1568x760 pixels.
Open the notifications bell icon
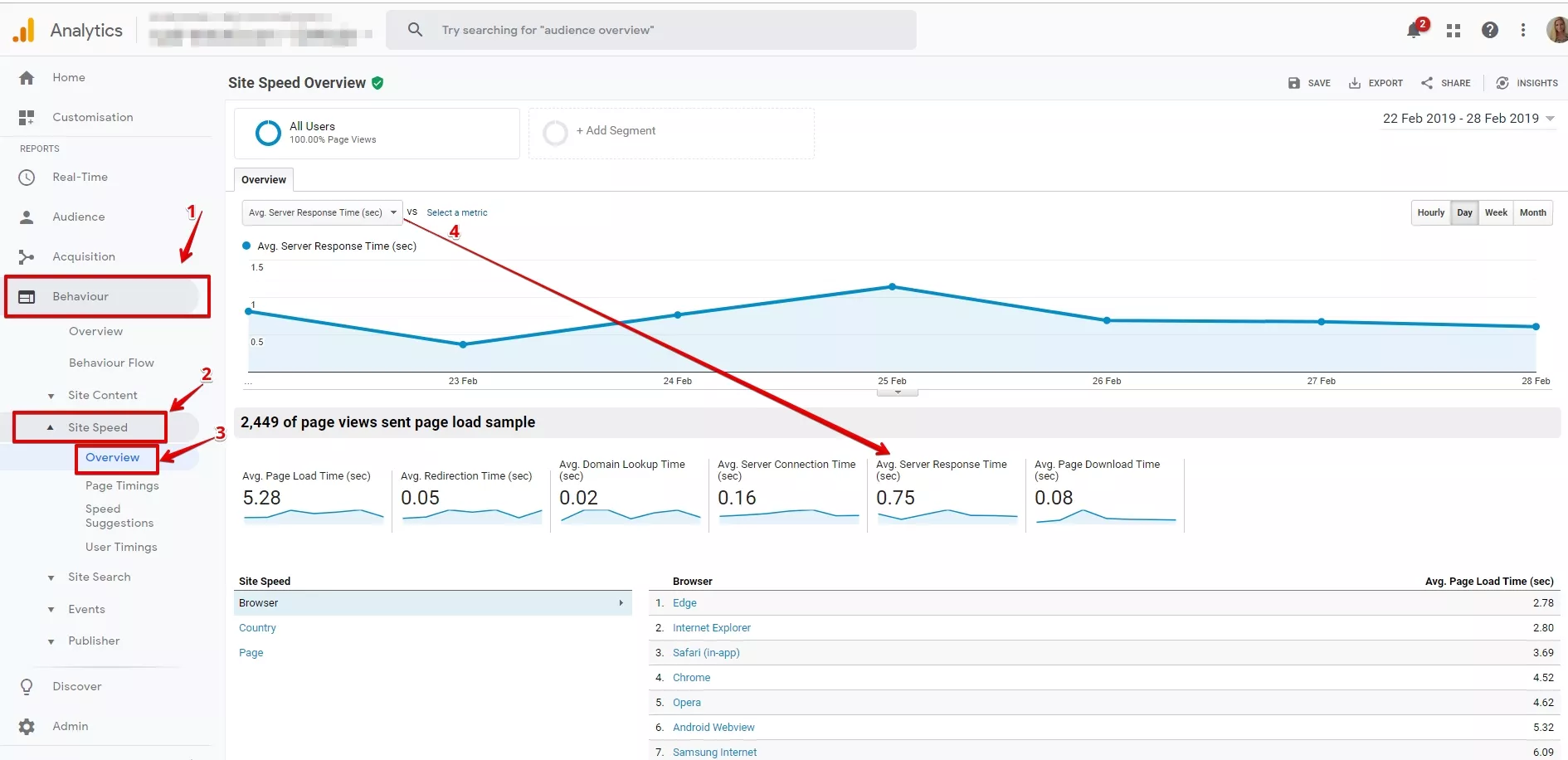[1415, 31]
